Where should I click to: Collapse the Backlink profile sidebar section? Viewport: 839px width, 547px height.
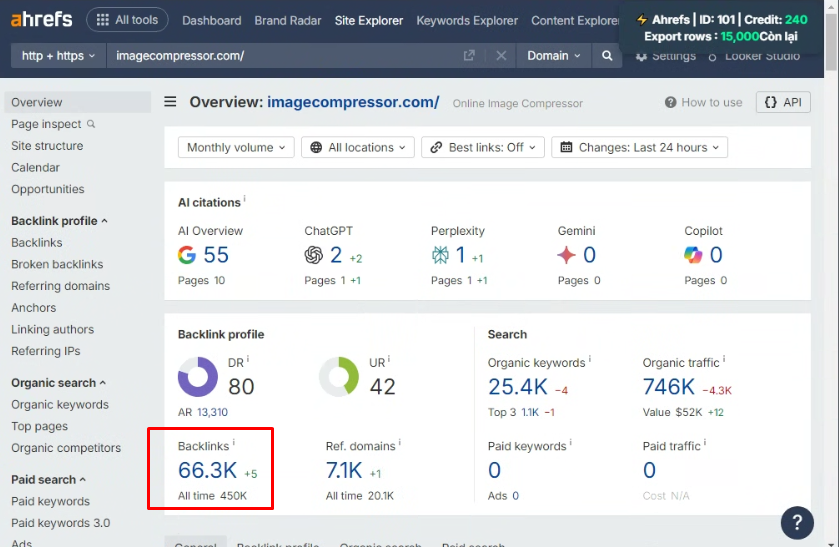pyautogui.click(x=59, y=221)
